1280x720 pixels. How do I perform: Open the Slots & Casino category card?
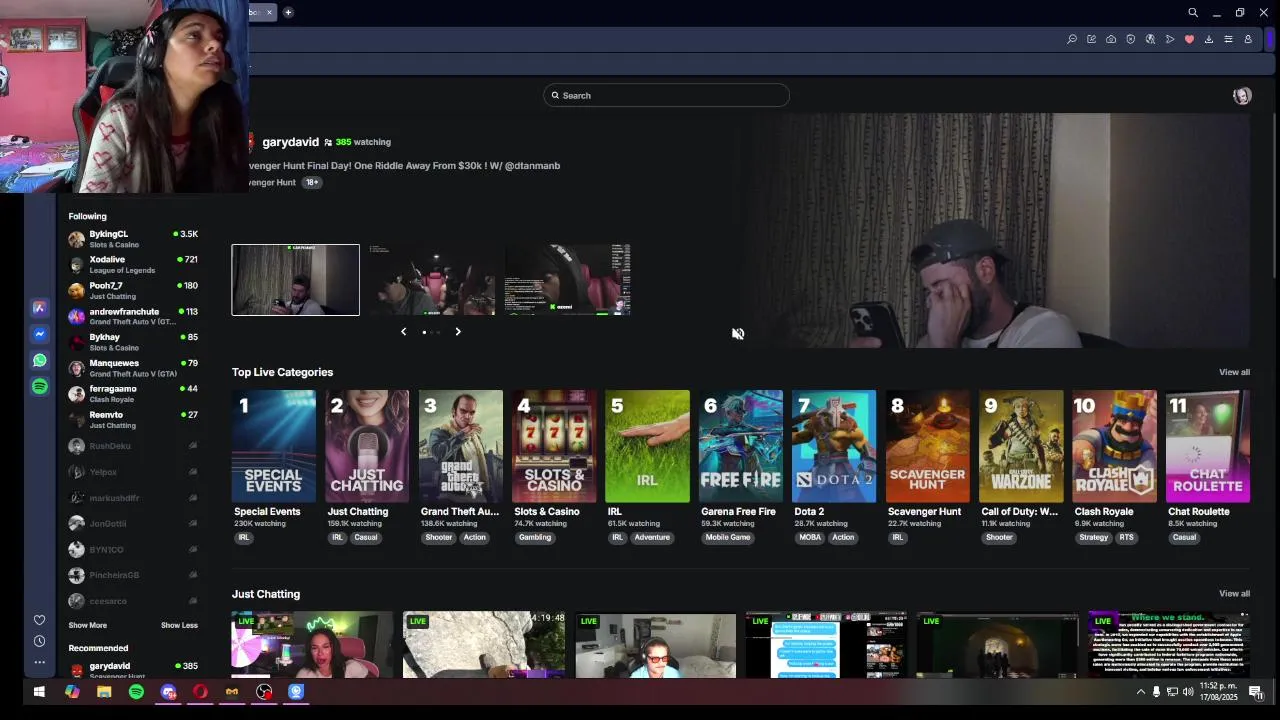[x=554, y=446]
